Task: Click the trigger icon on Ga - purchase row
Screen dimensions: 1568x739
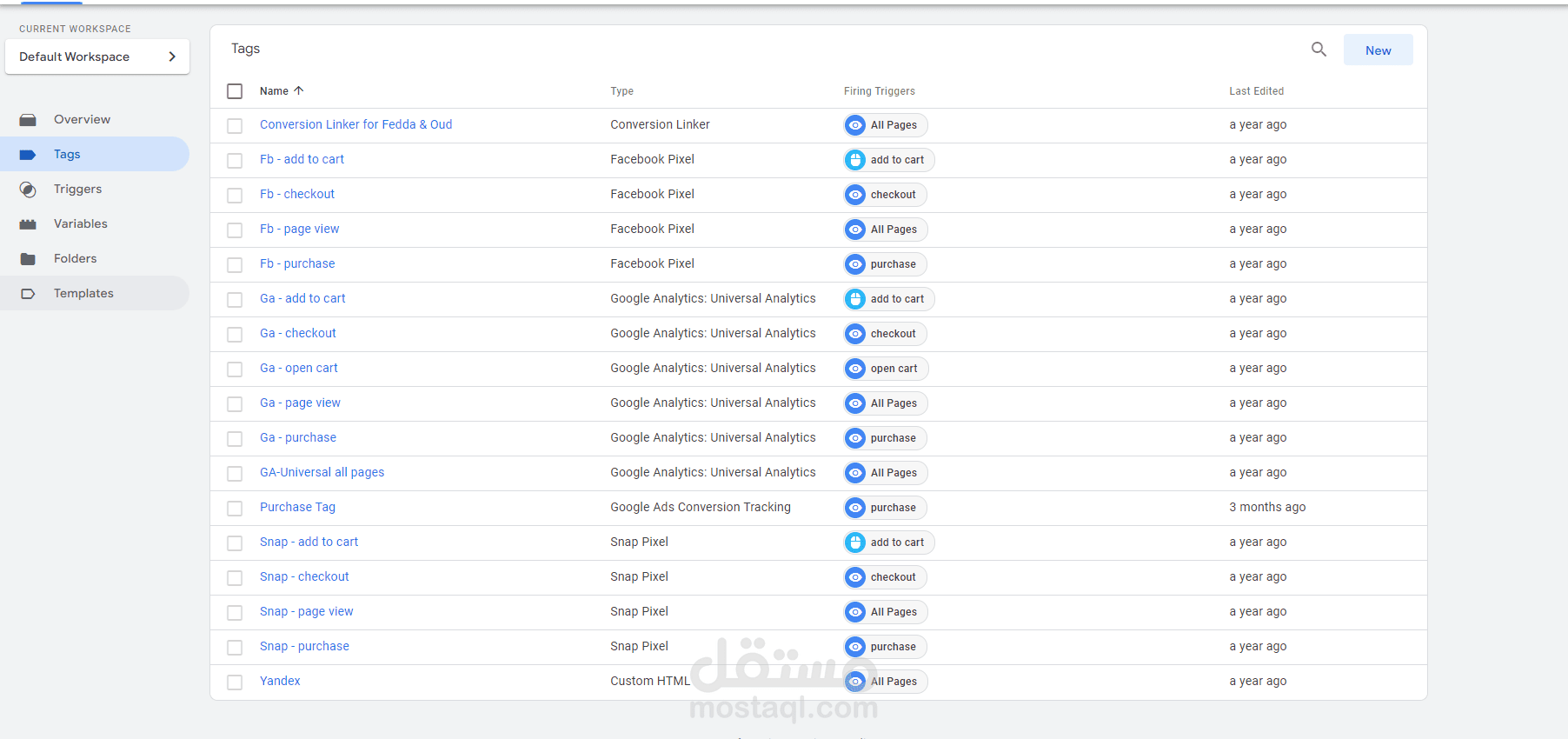Action: coord(855,438)
